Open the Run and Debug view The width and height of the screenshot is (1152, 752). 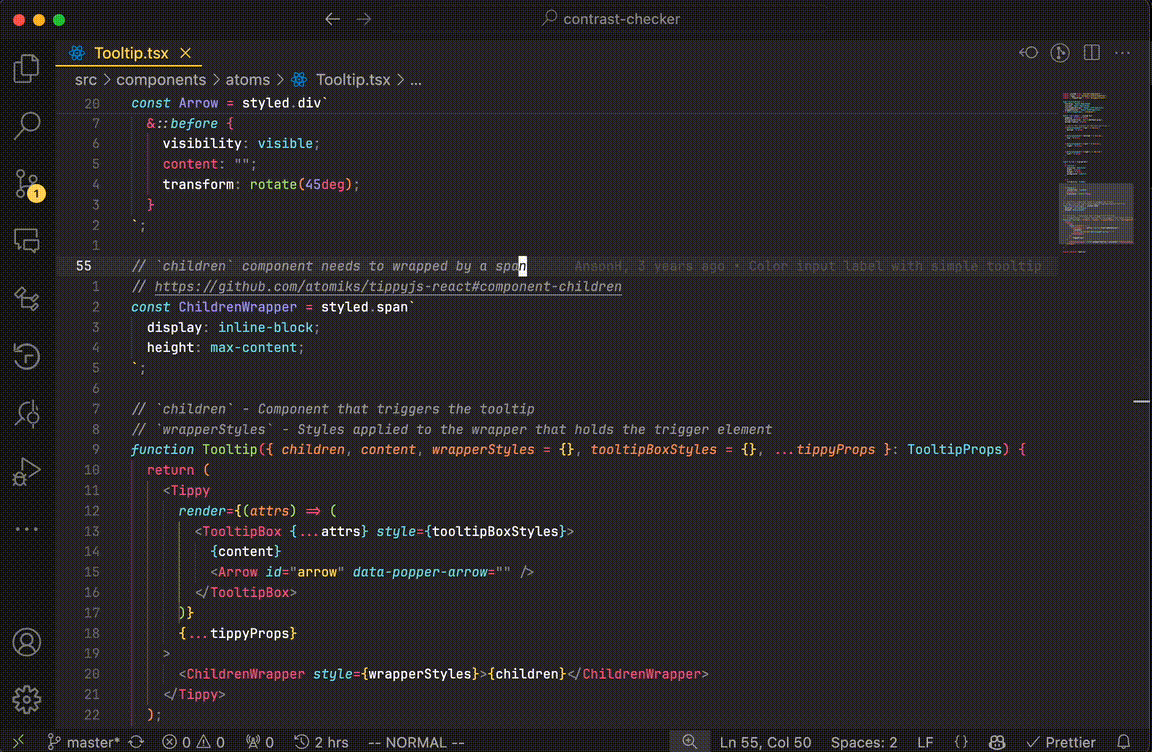pyautogui.click(x=26, y=471)
